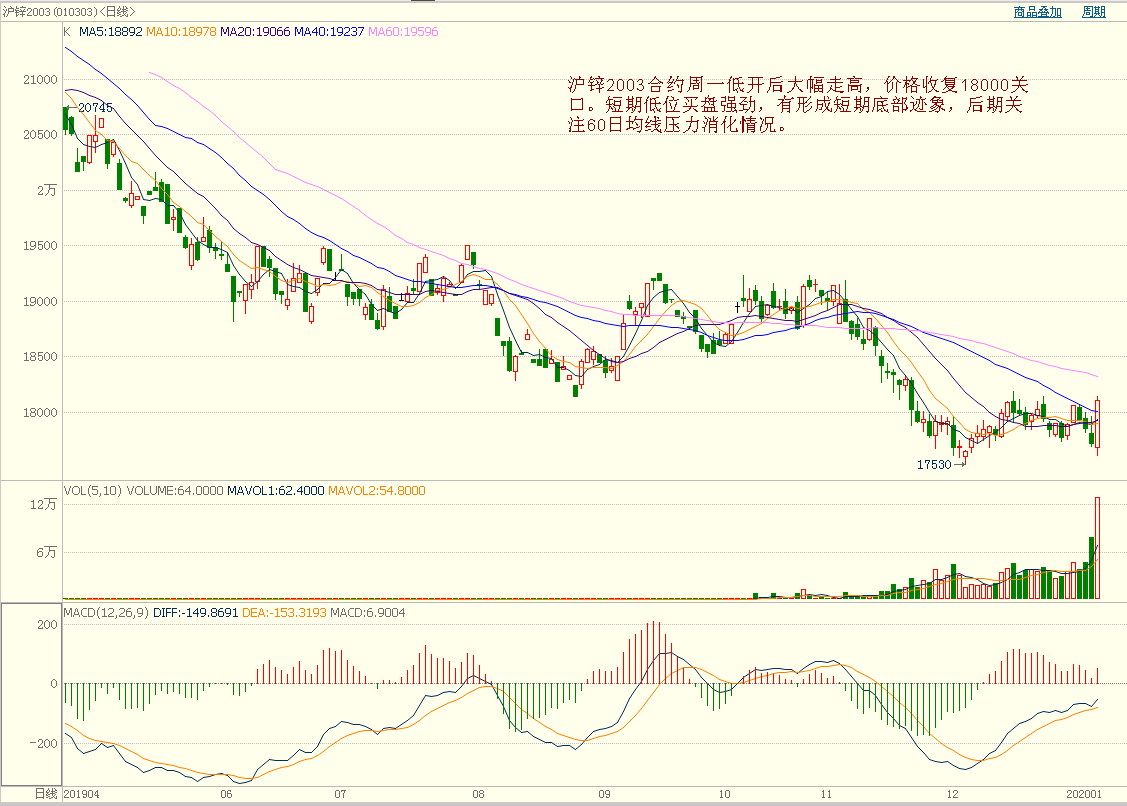Open the 商品叠加 overlay link
Screen dimensions: 1127x806
coord(1037,12)
